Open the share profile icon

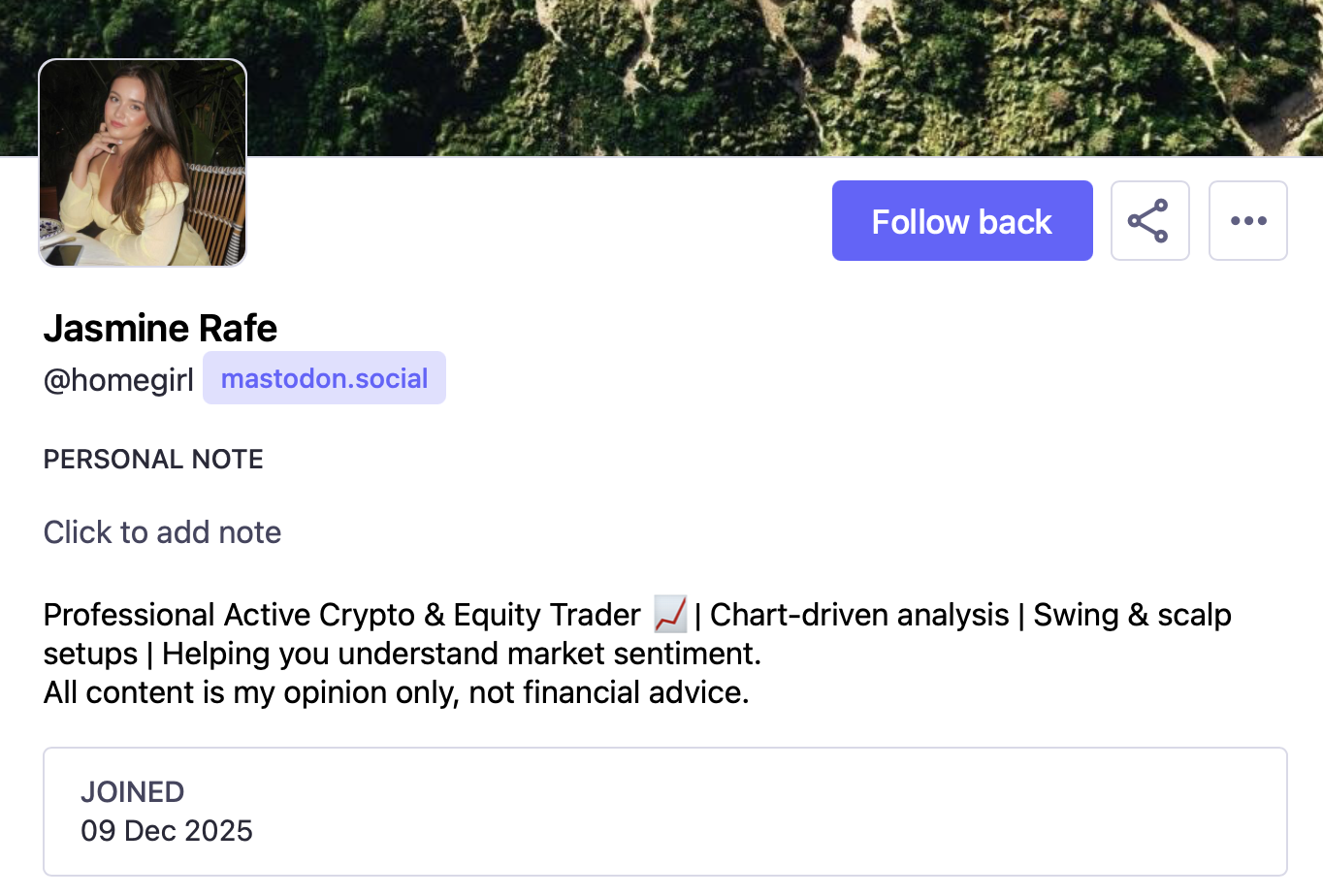tap(1149, 221)
